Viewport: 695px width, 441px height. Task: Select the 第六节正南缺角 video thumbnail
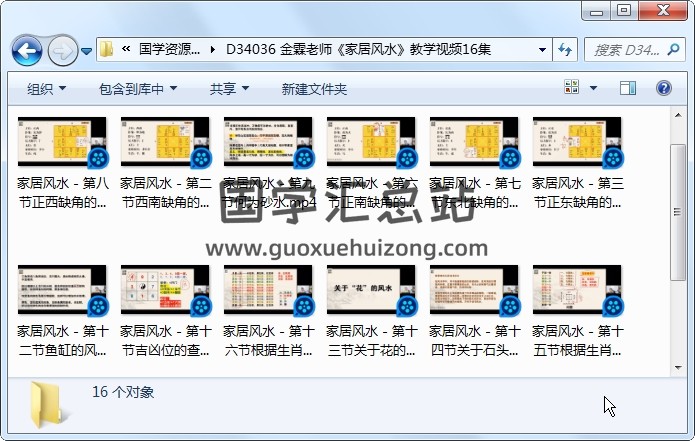coord(371,142)
